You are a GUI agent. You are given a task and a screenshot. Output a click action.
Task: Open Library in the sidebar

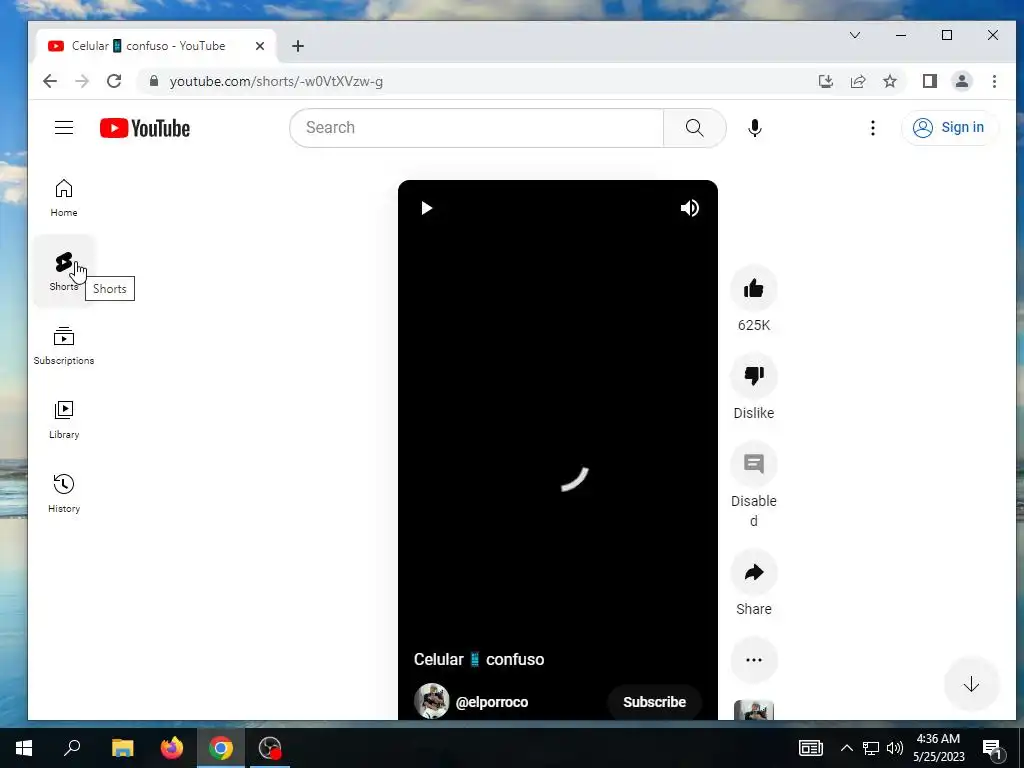coord(64,419)
